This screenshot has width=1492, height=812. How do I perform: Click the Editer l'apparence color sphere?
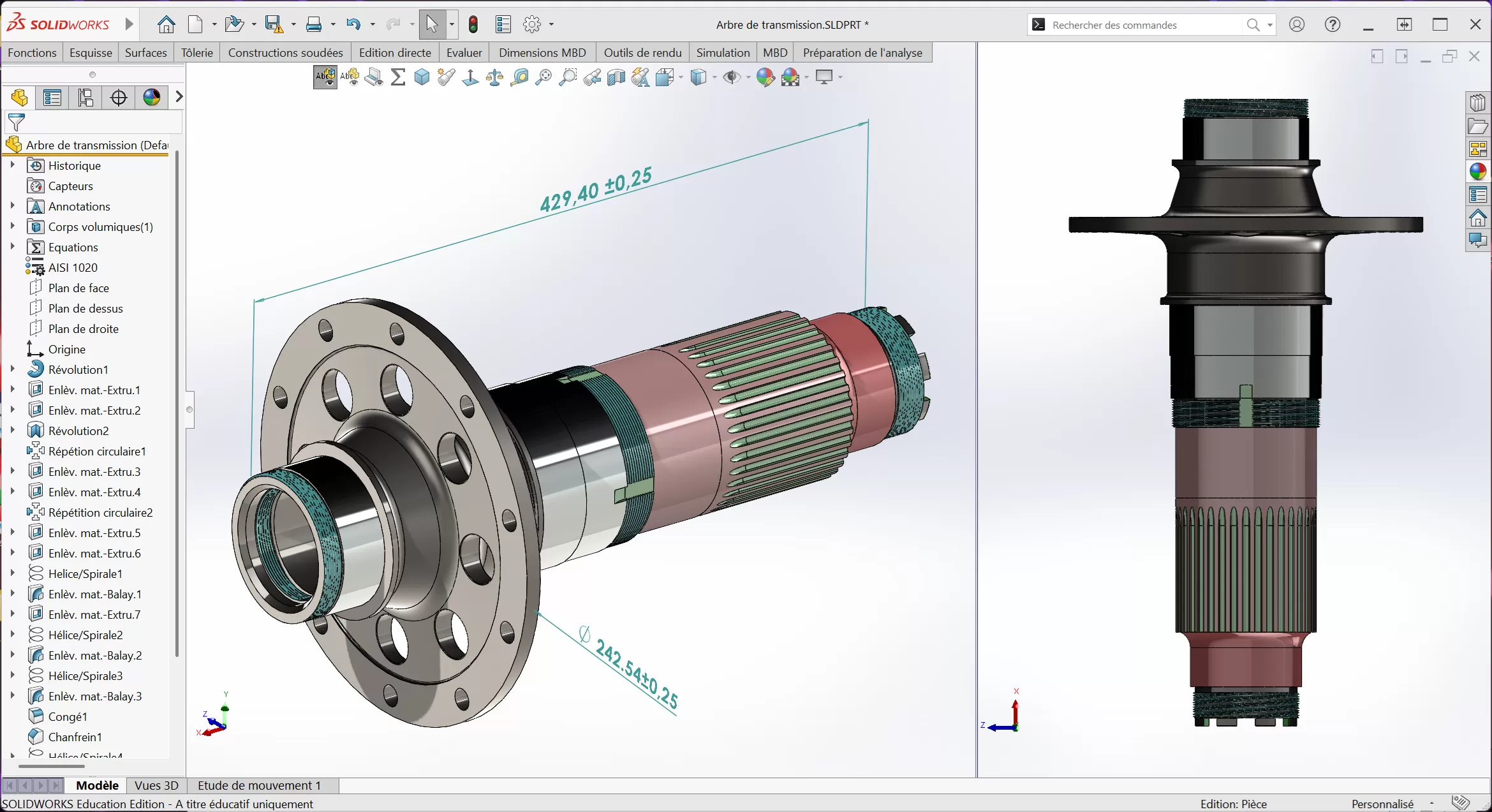765,77
